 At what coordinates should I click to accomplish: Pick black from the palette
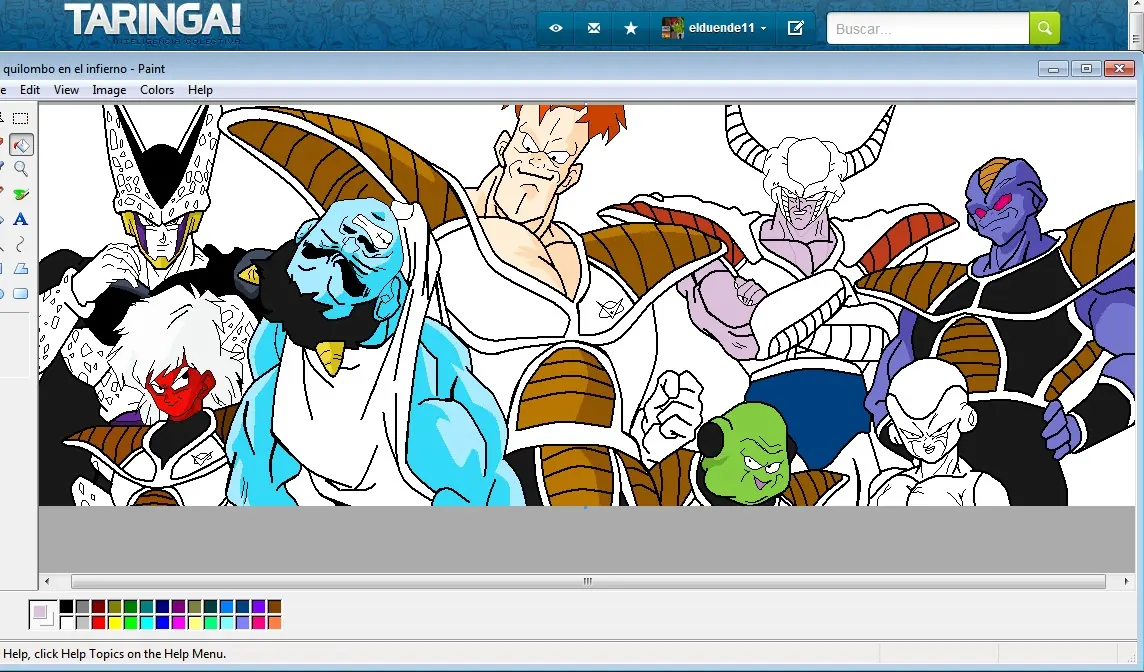66,606
